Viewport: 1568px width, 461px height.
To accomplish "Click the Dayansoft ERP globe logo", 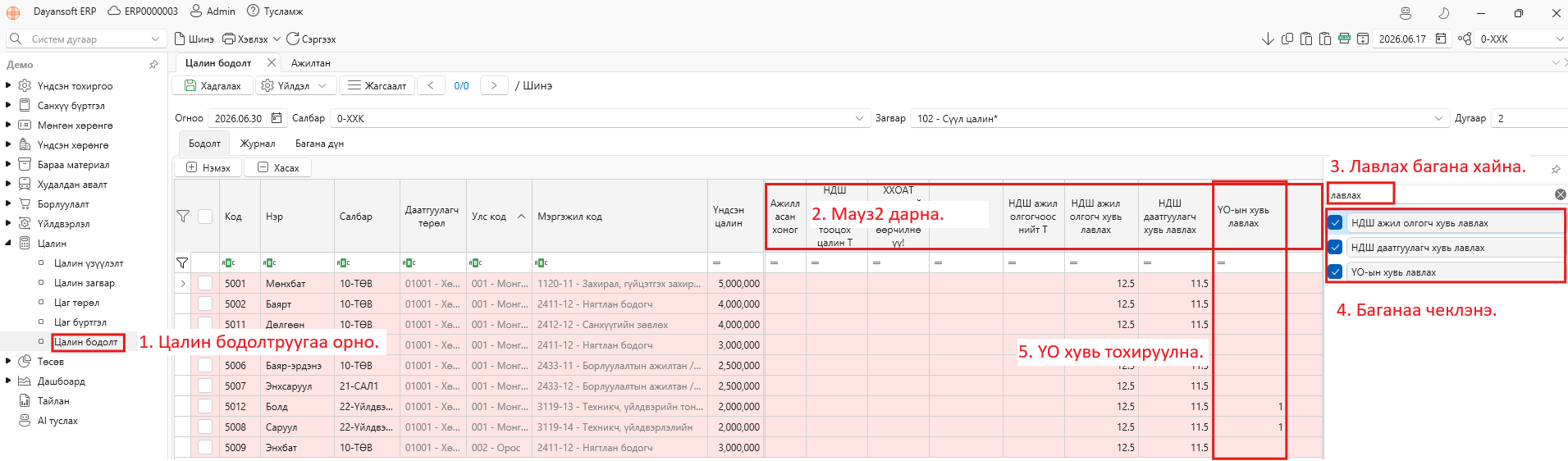I will pos(13,12).
